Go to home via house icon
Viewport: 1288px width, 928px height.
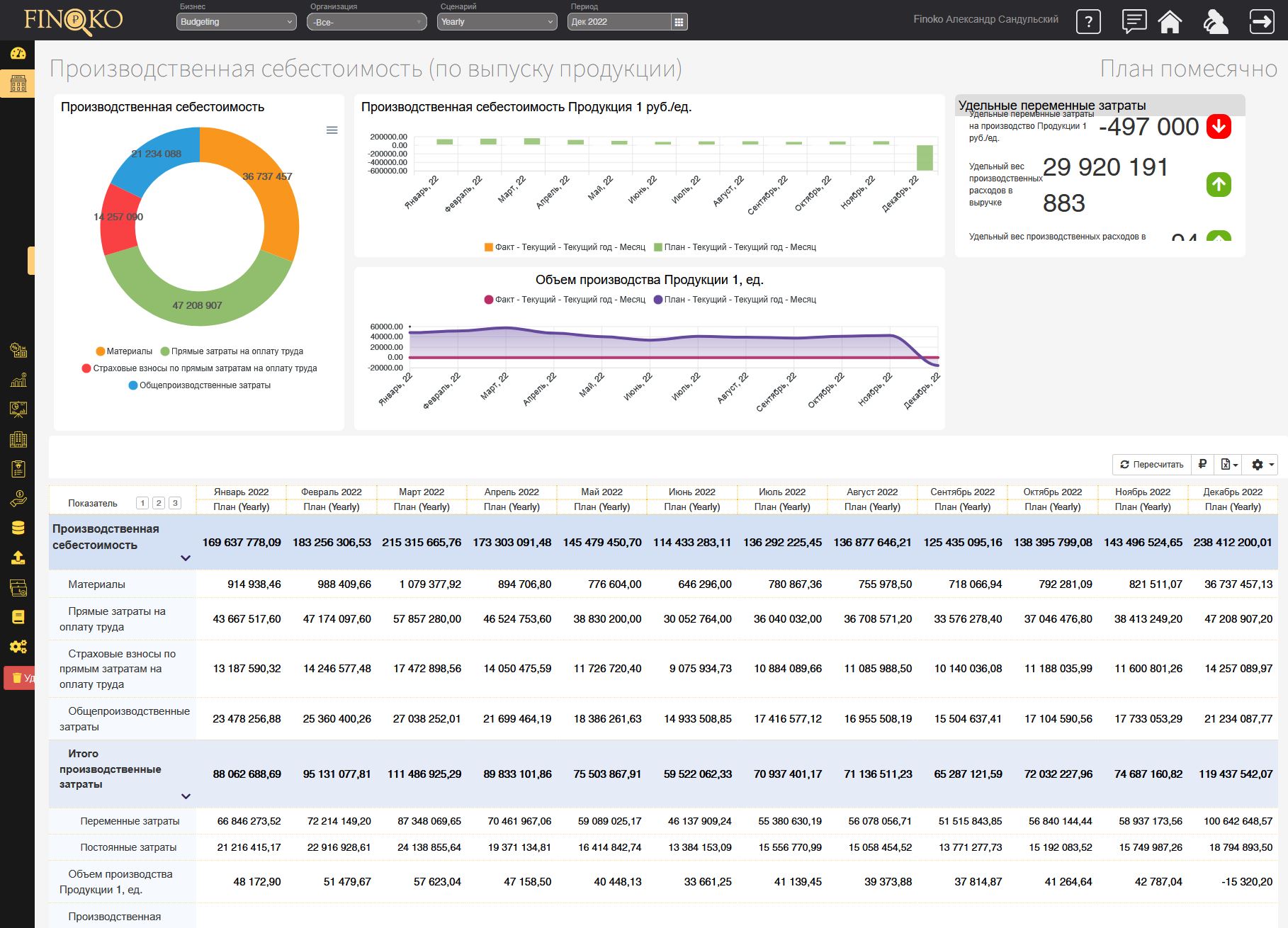[1170, 22]
